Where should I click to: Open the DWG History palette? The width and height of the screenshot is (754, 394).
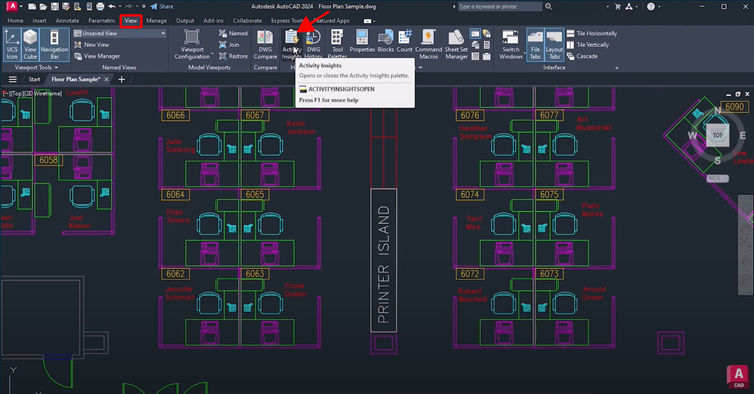(x=313, y=44)
